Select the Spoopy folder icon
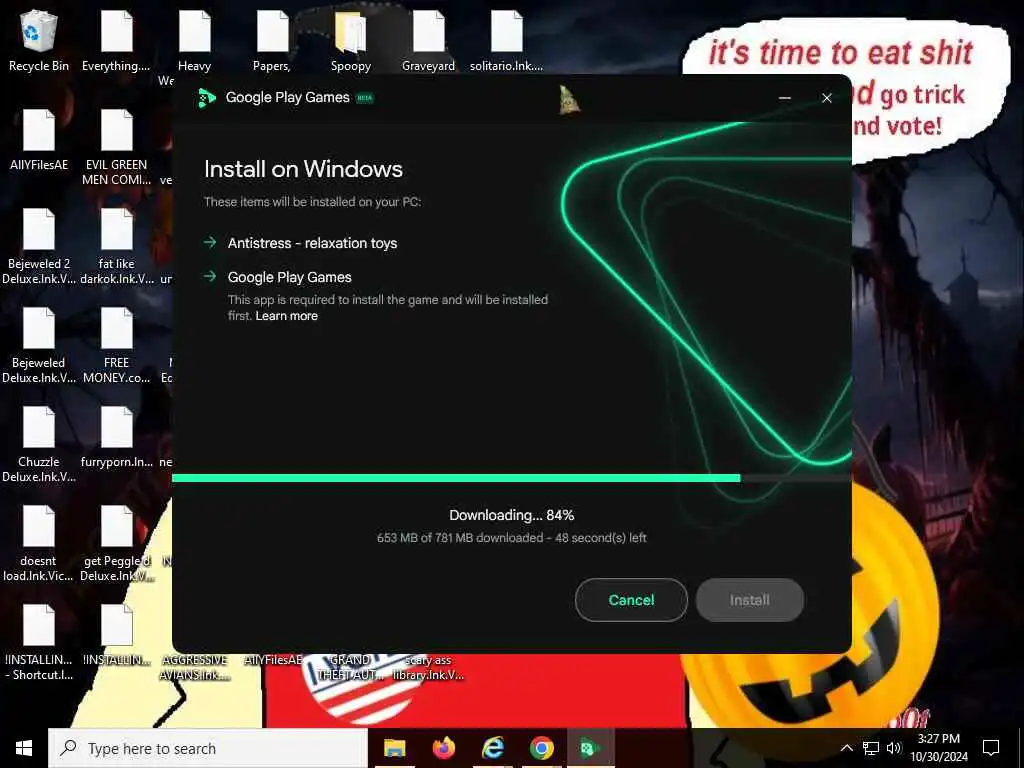The height and width of the screenshot is (768, 1024). pyautogui.click(x=351, y=40)
